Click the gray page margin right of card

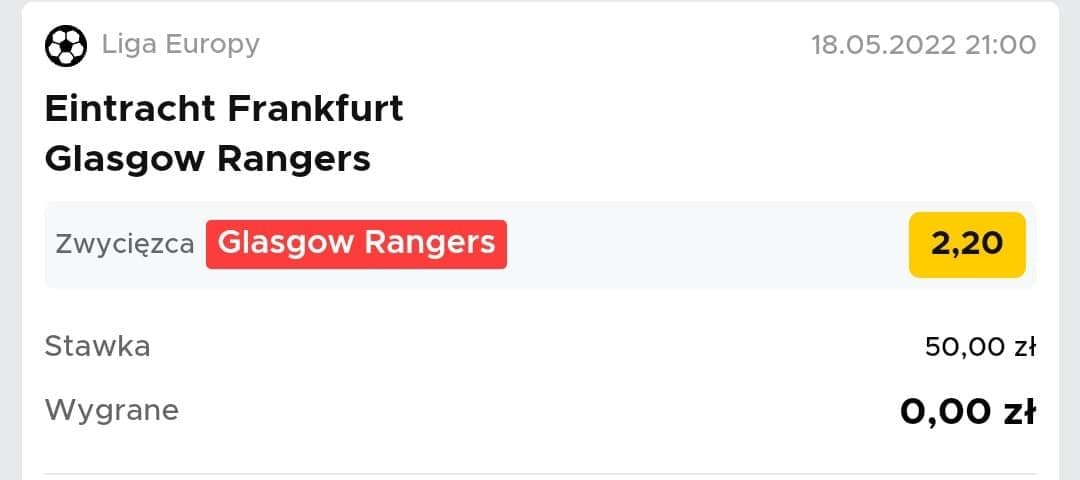pyautogui.click(x=1070, y=240)
